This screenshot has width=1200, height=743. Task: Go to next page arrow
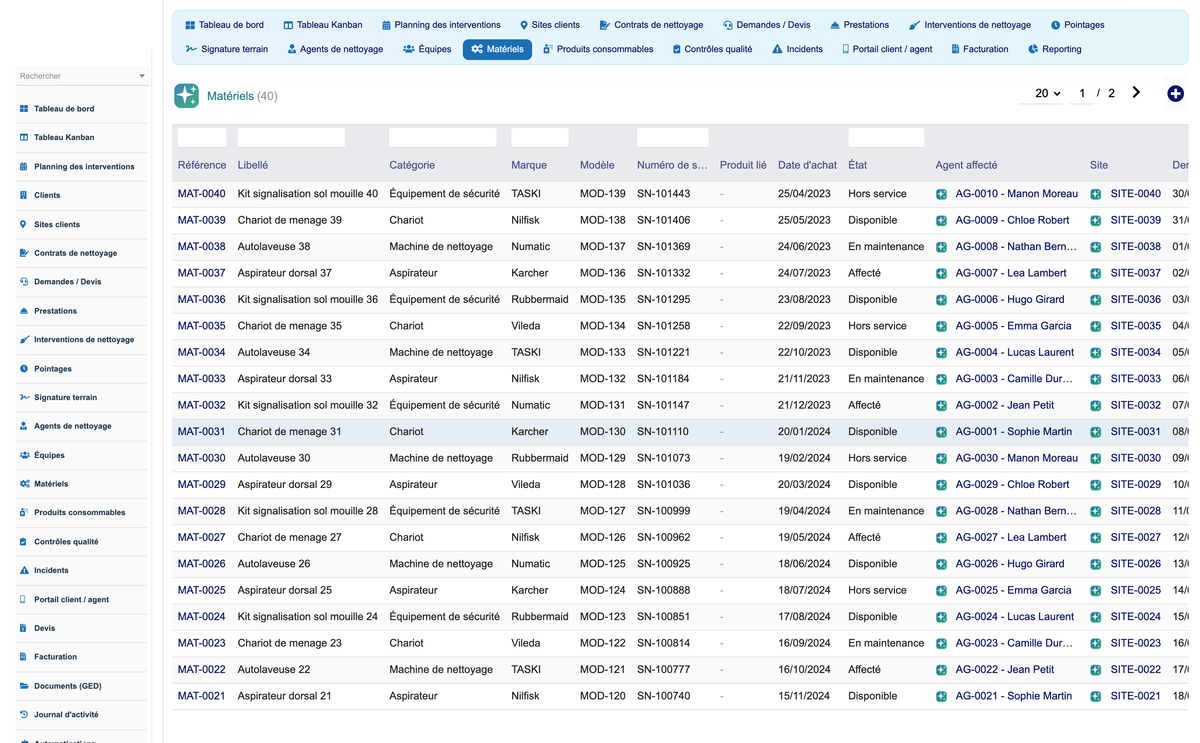pos(1136,92)
